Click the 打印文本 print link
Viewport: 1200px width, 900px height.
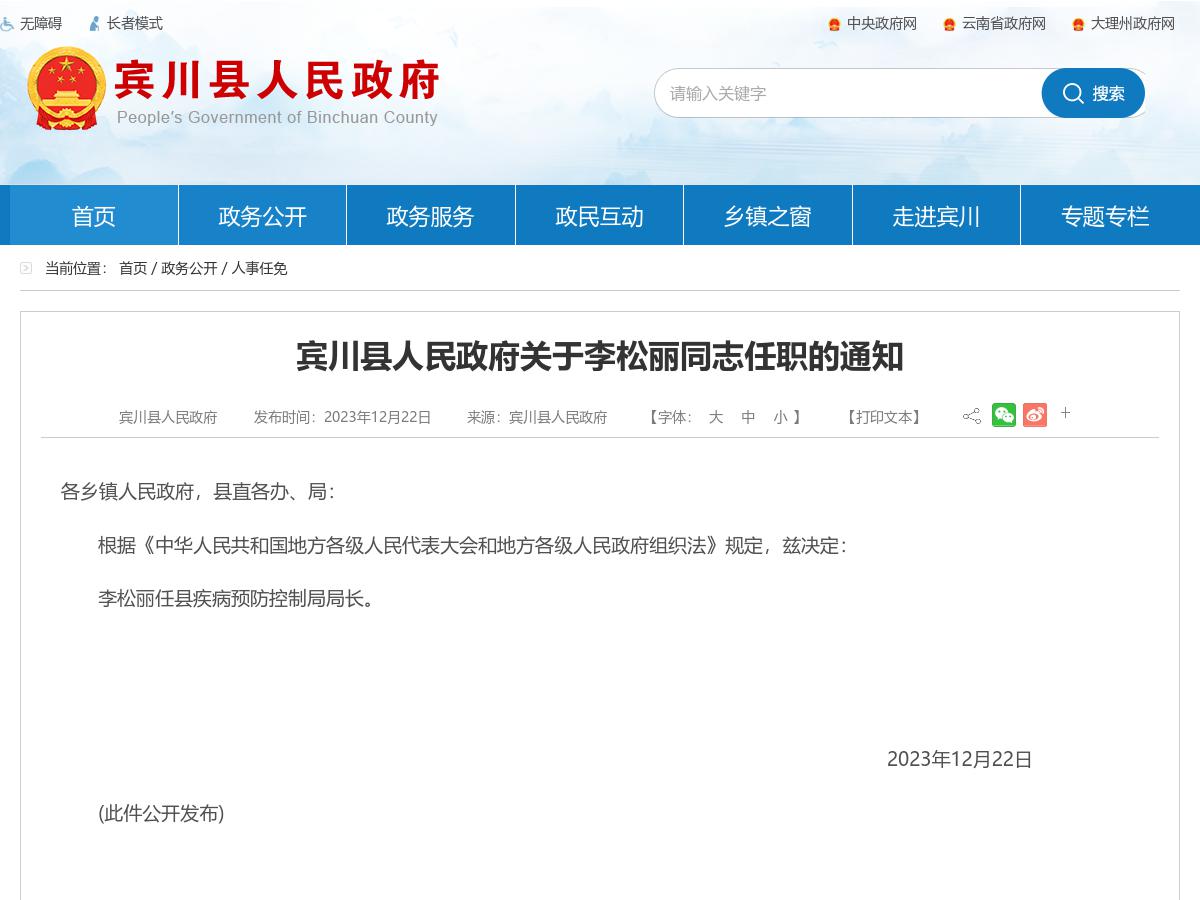[884, 417]
